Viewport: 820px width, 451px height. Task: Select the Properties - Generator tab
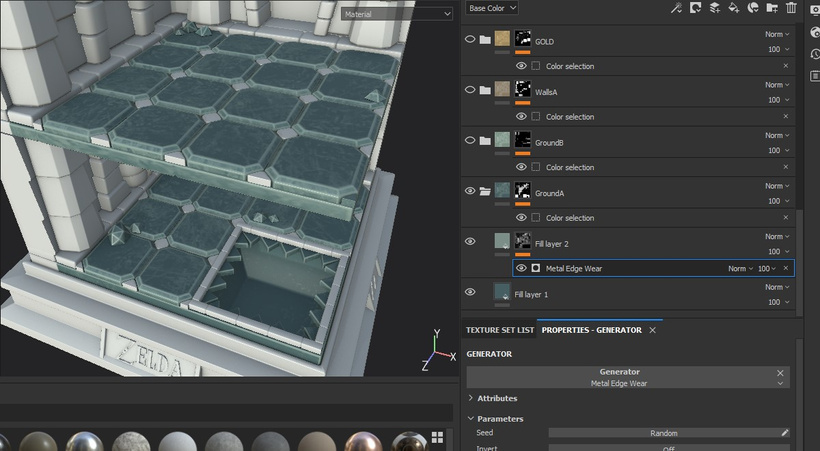(592, 330)
